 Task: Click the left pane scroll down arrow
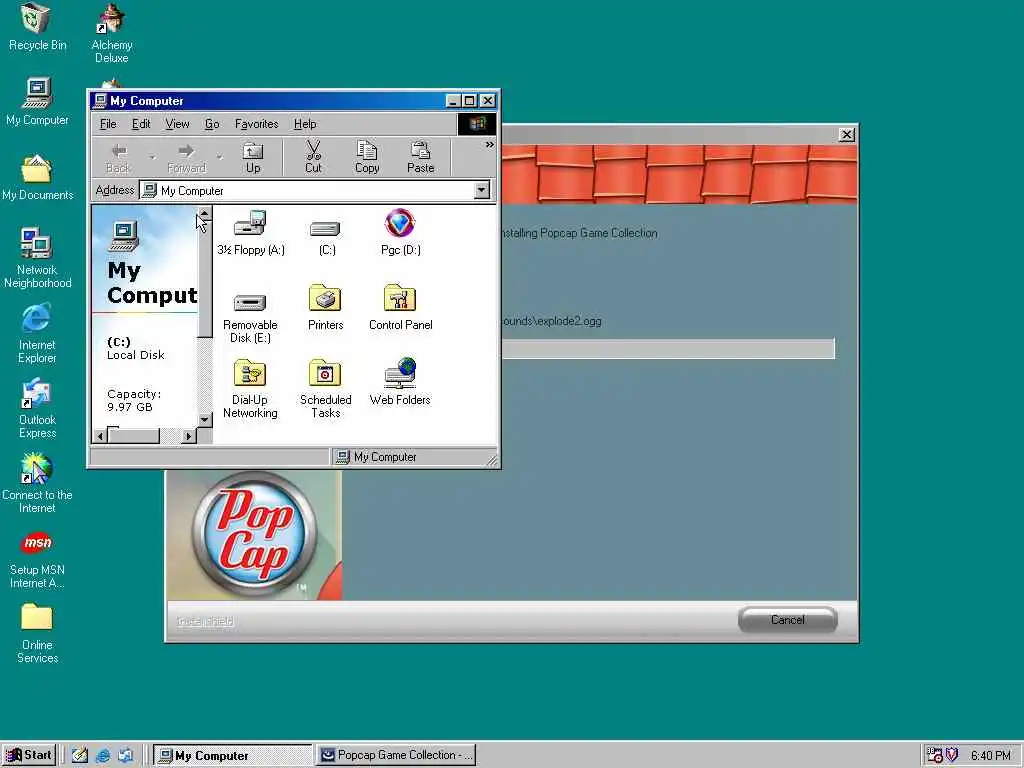(x=204, y=420)
